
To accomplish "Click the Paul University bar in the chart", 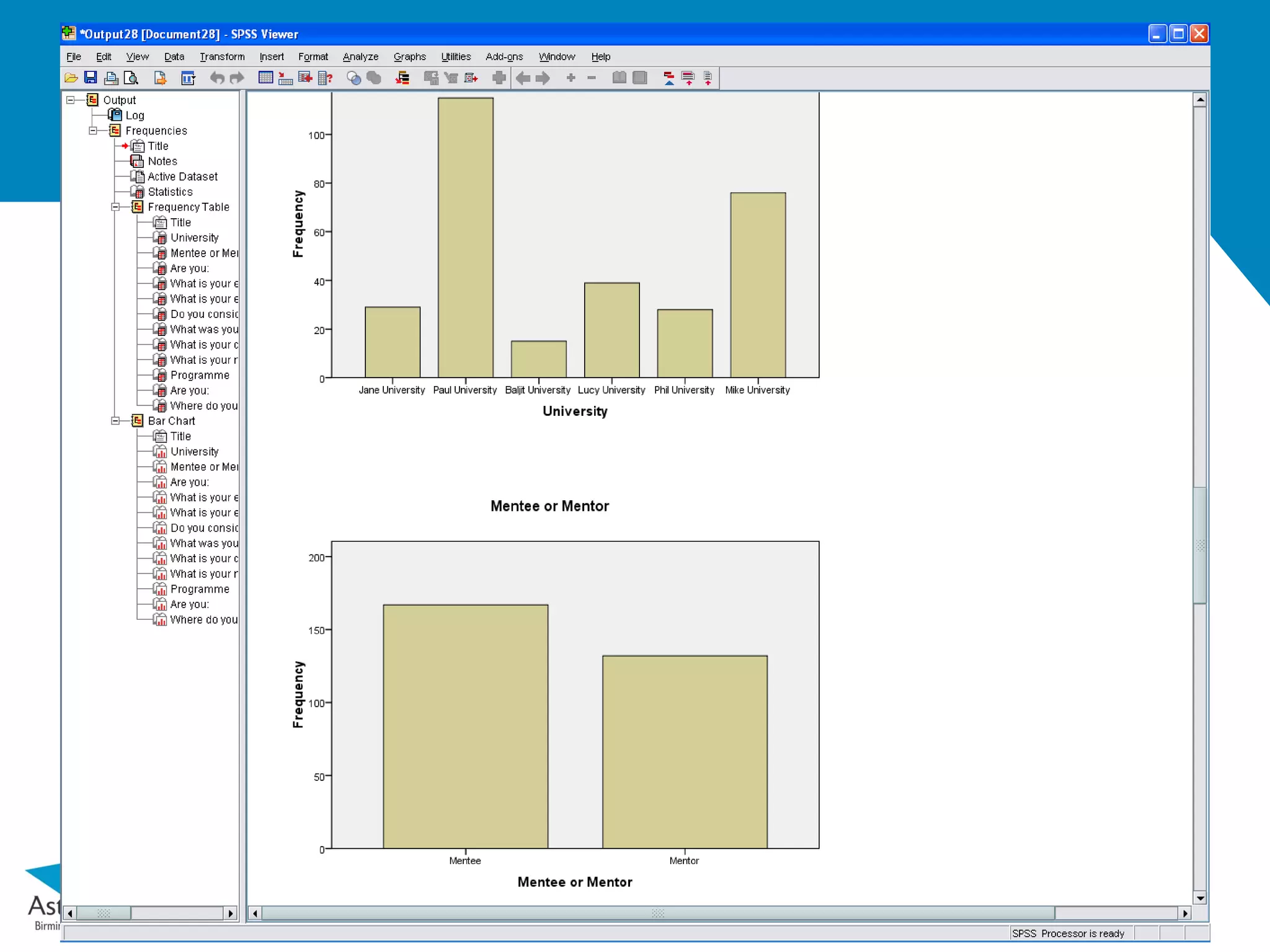I will click(x=465, y=238).
